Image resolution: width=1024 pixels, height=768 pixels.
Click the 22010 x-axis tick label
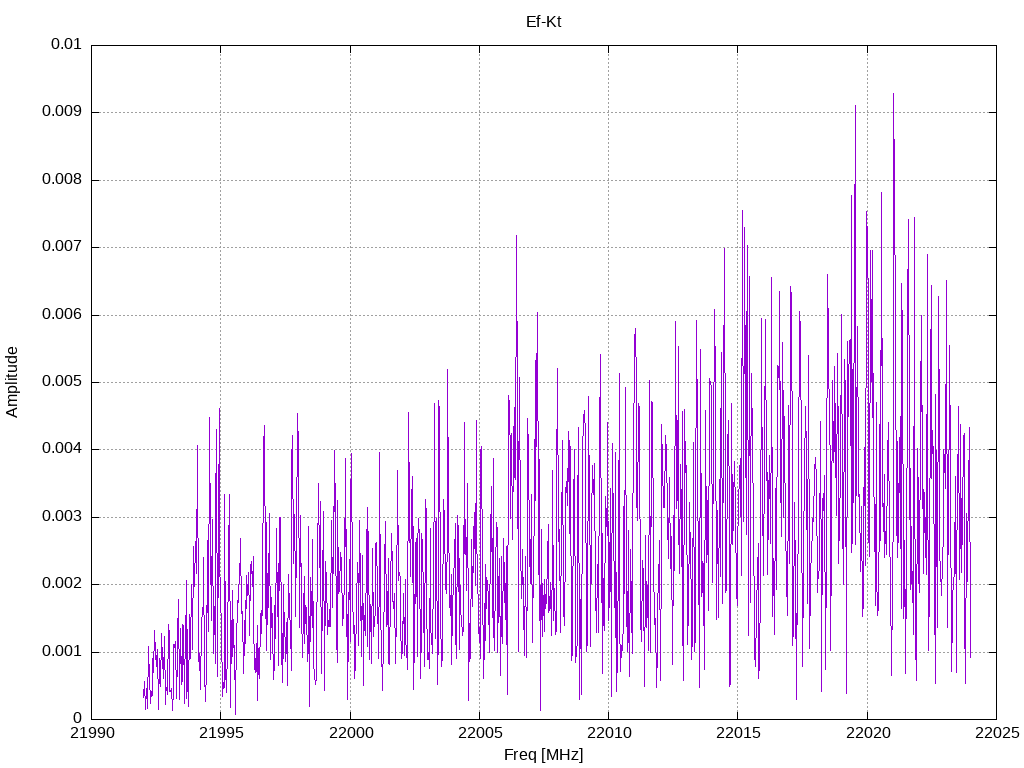click(x=609, y=733)
